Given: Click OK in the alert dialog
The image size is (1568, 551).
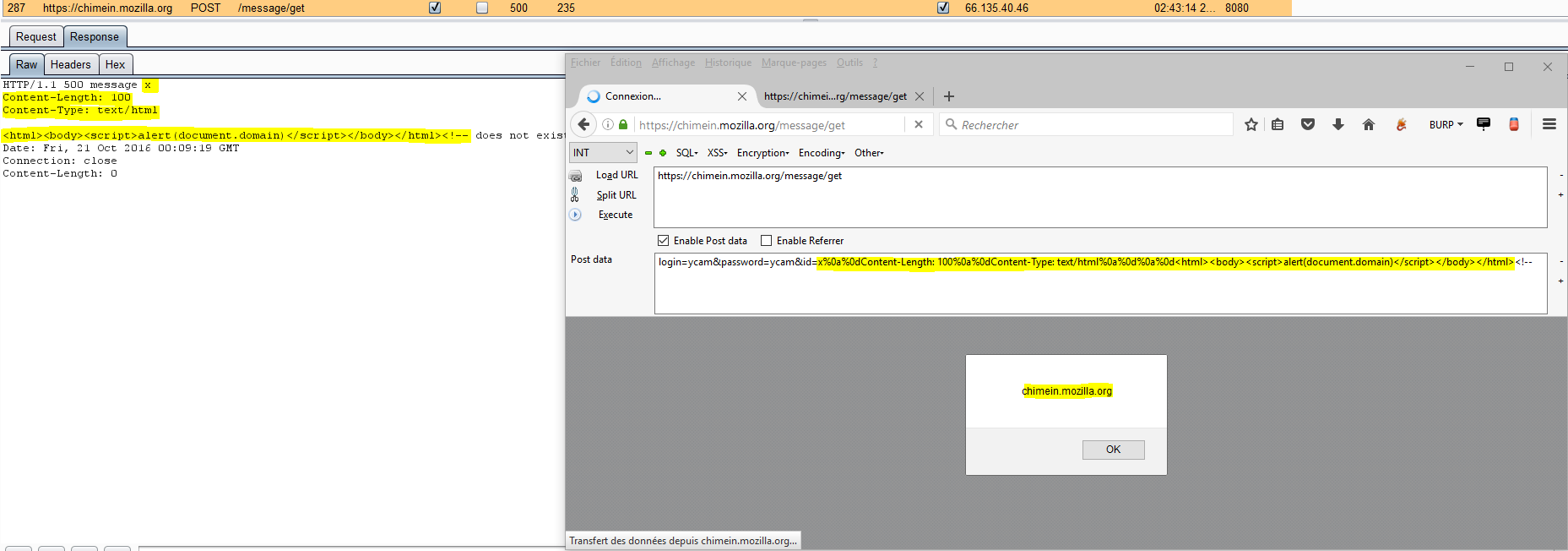Looking at the screenshot, I should 1114,450.
